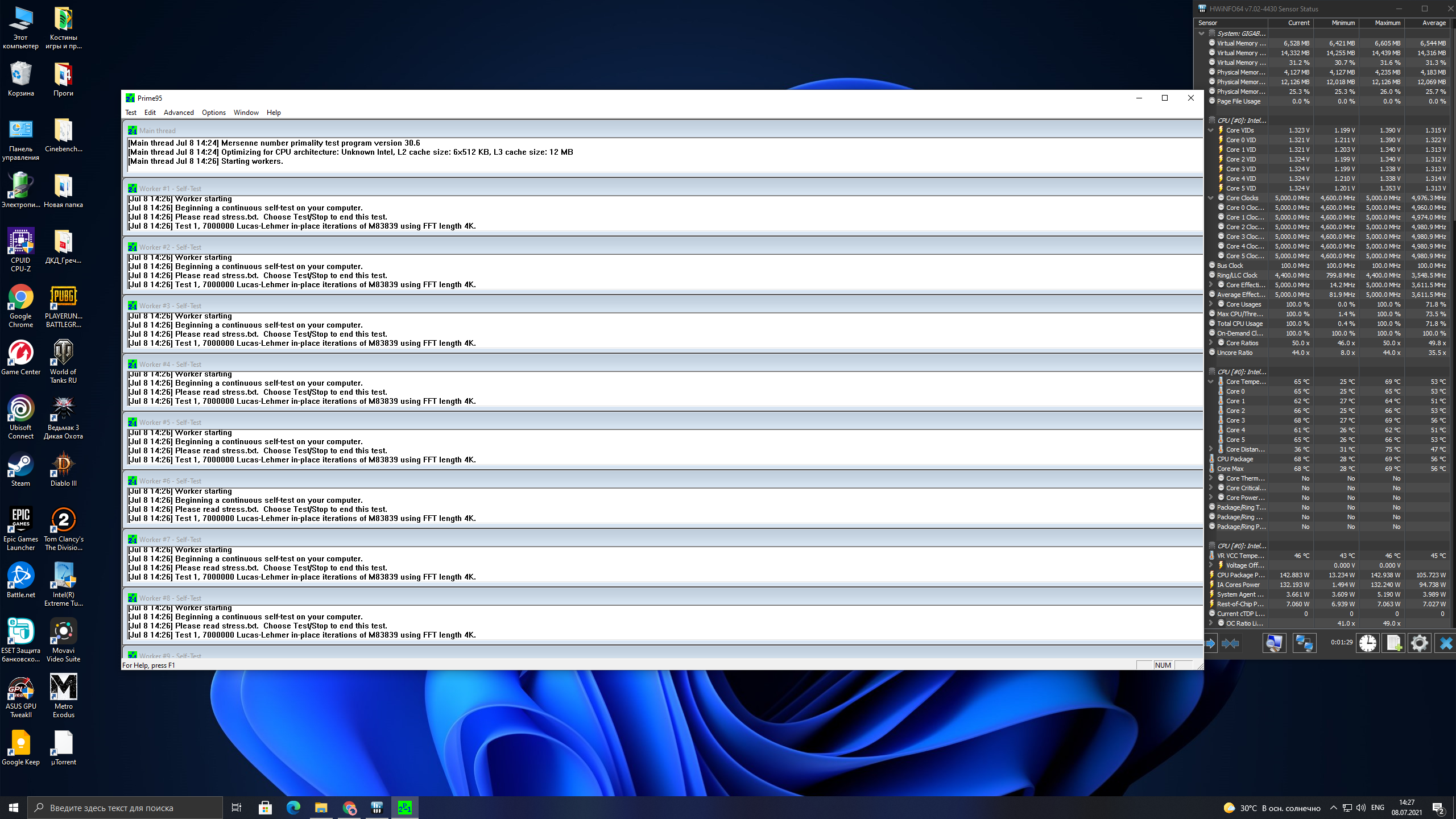Screen dimensions: 1456x819
Task: Start logging with the sheet-plus icon
Action: coord(1394,643)
